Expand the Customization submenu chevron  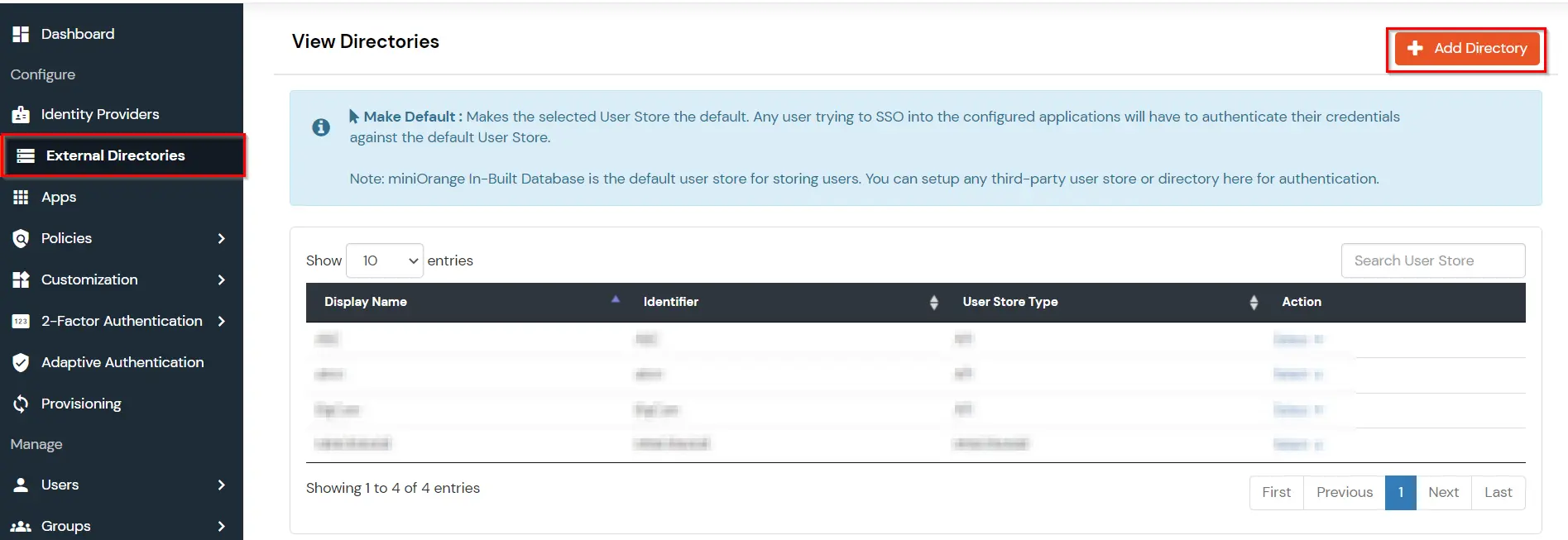click(x=221, y=280)
